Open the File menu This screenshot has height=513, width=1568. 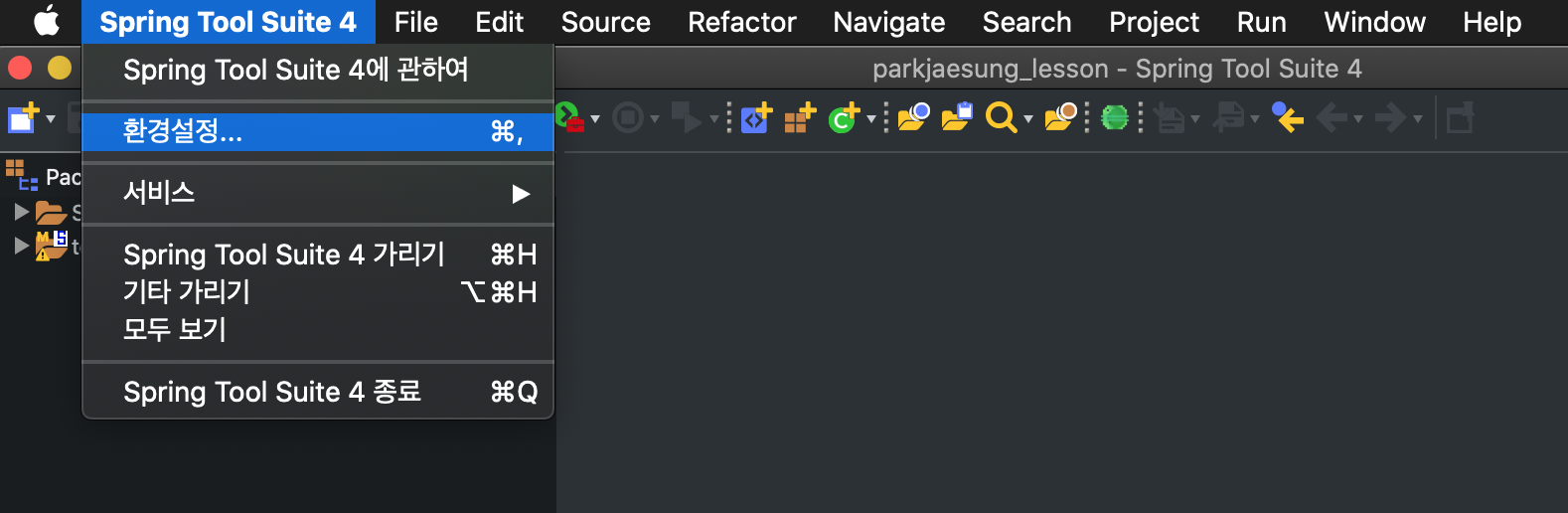(415, 22)
